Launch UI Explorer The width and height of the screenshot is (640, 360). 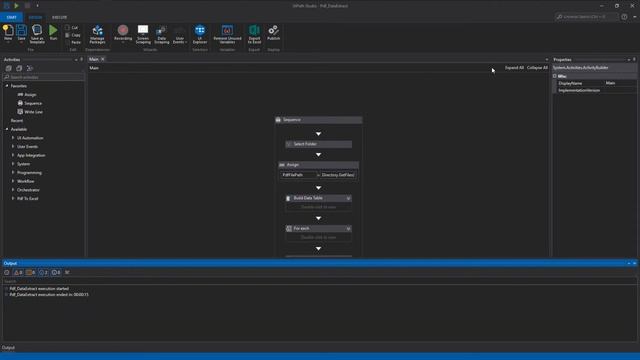[200, 34]
